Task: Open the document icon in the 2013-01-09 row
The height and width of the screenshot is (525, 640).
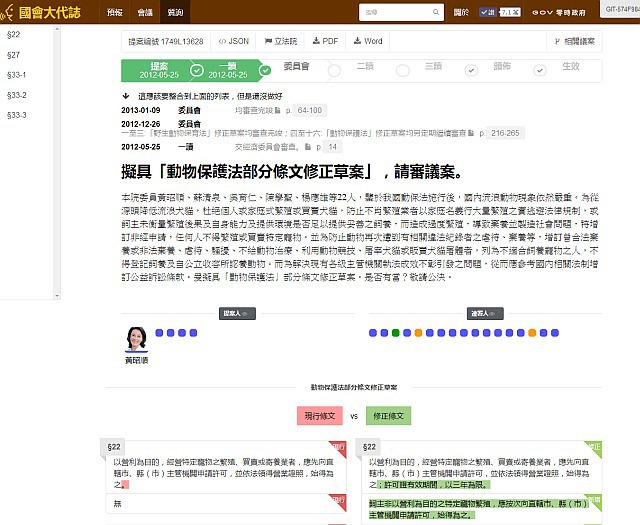Action: (278, 110)
